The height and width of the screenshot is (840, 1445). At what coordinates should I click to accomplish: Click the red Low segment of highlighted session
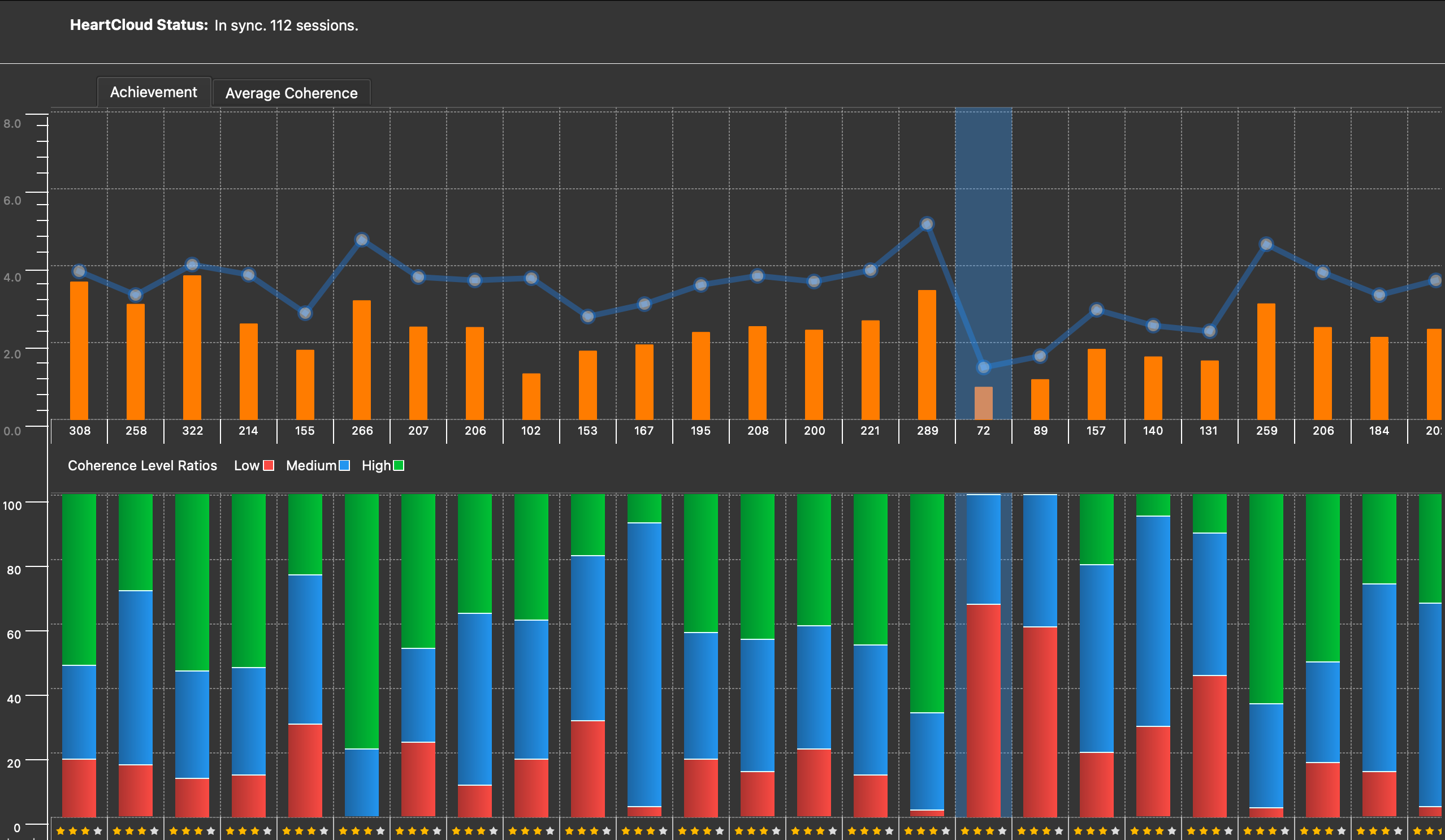[984, 710]
